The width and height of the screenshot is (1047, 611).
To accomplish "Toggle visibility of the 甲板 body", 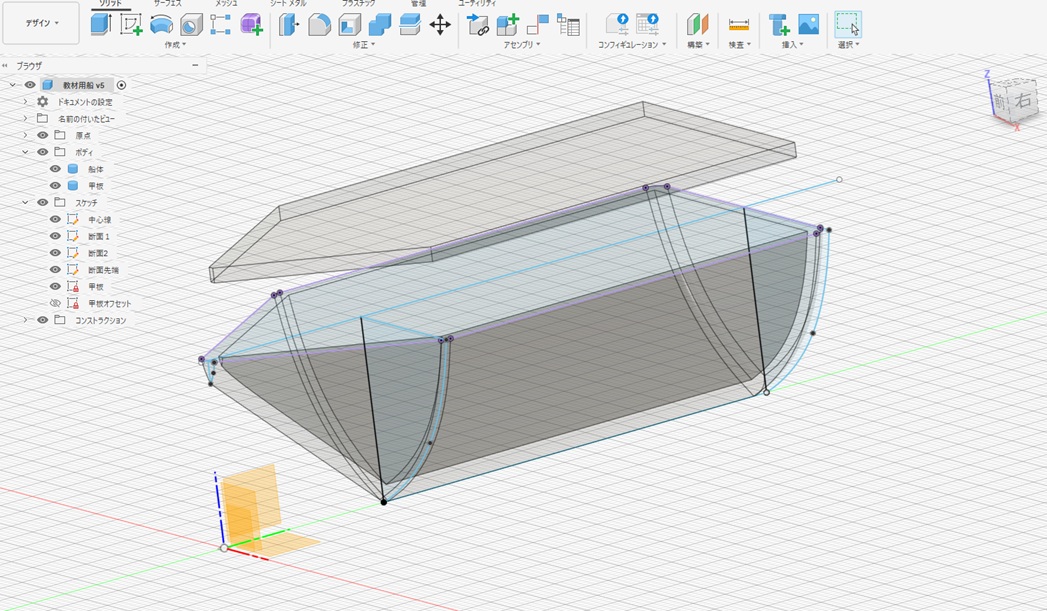I will click(54, 185).
